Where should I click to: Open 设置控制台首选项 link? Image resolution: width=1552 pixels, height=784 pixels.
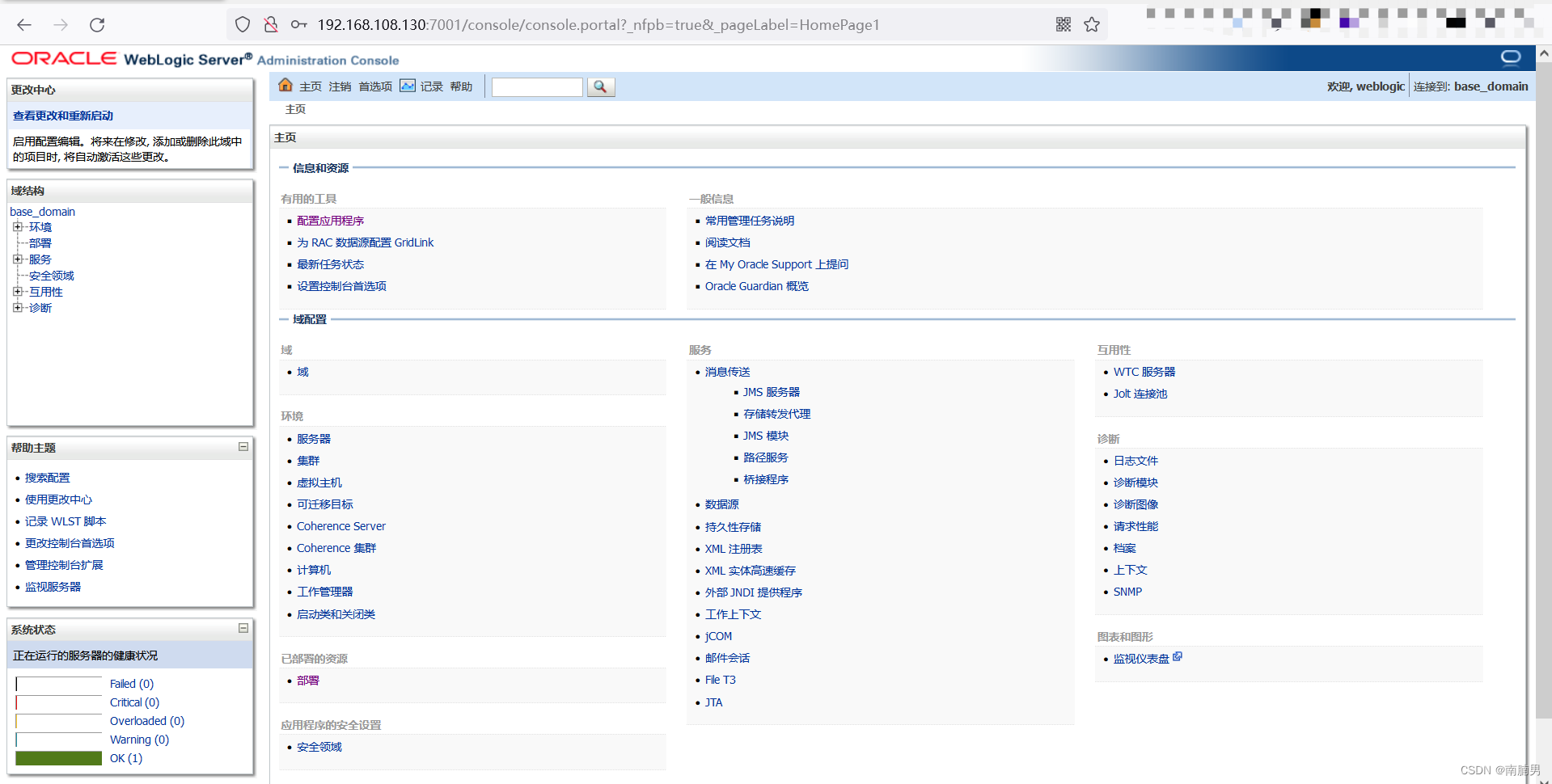tap(341, 286)
